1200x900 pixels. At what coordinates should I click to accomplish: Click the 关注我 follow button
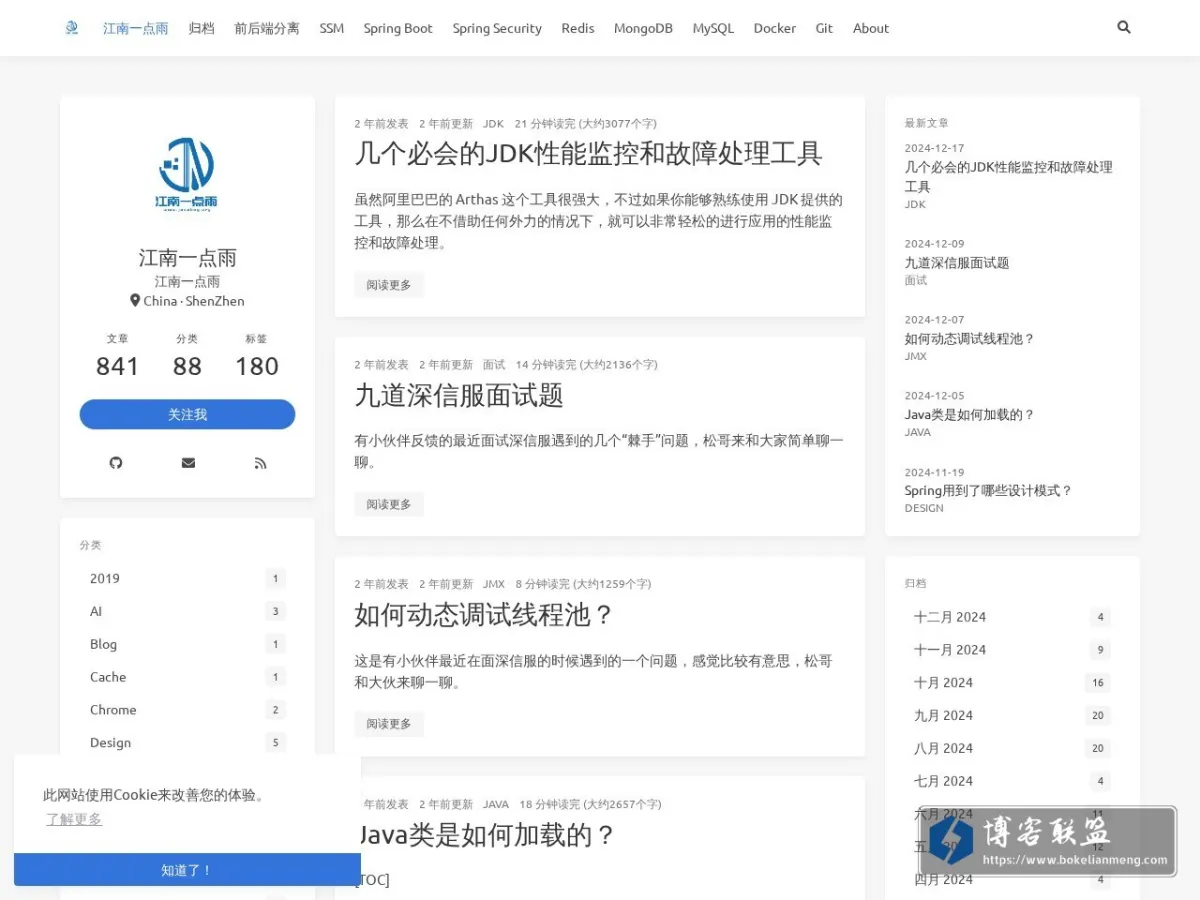tap(187, 414)
